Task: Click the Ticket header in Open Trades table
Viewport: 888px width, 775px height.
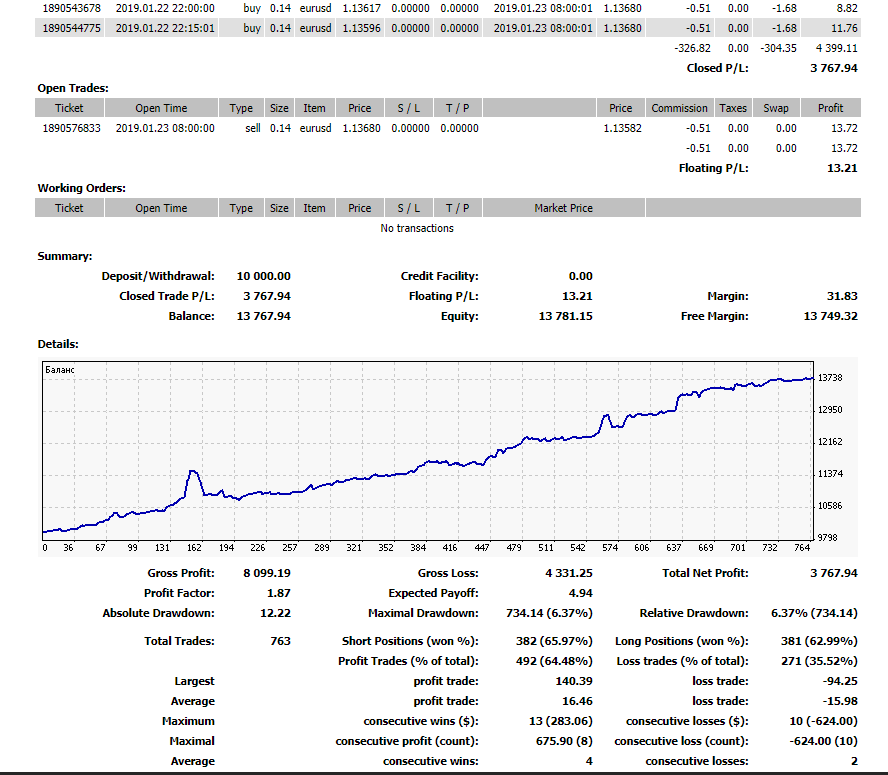Action: coord(69,108)
